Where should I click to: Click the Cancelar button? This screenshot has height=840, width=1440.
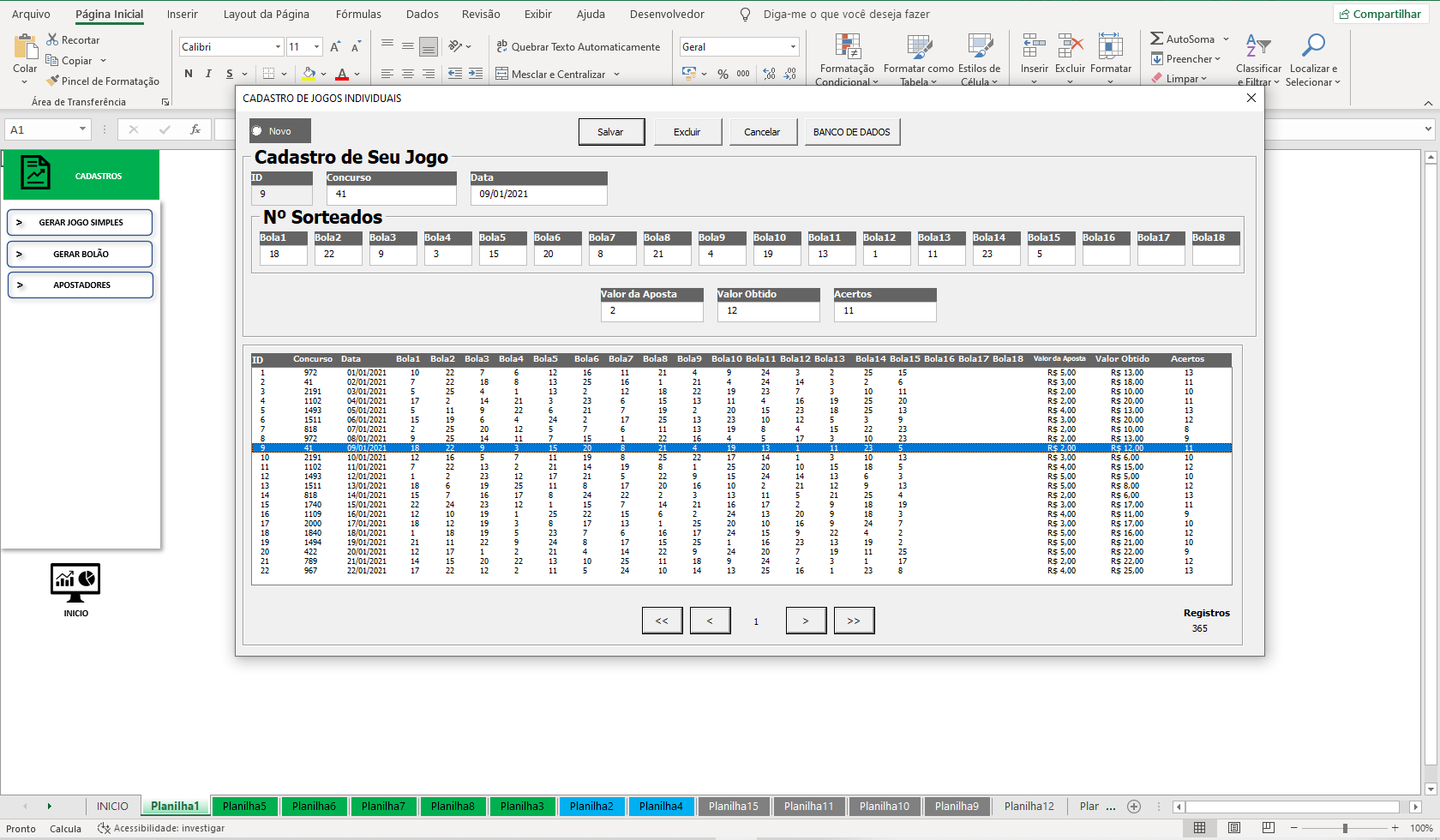coord(762,132)
